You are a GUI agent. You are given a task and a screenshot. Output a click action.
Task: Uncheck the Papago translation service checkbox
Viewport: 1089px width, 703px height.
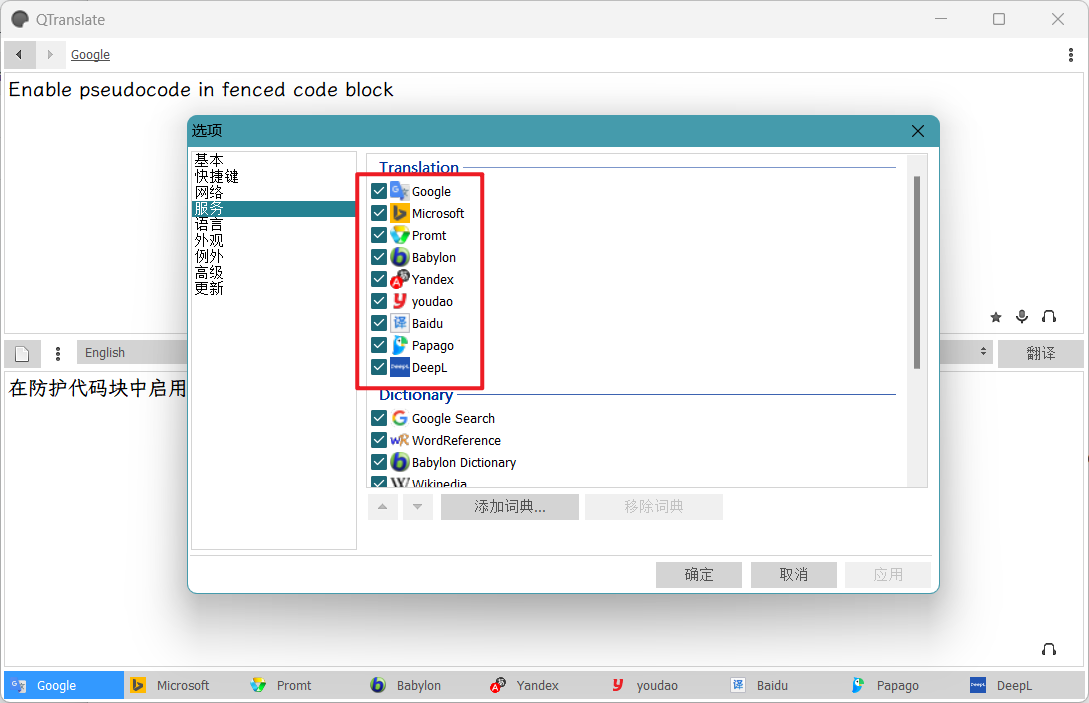379,345
